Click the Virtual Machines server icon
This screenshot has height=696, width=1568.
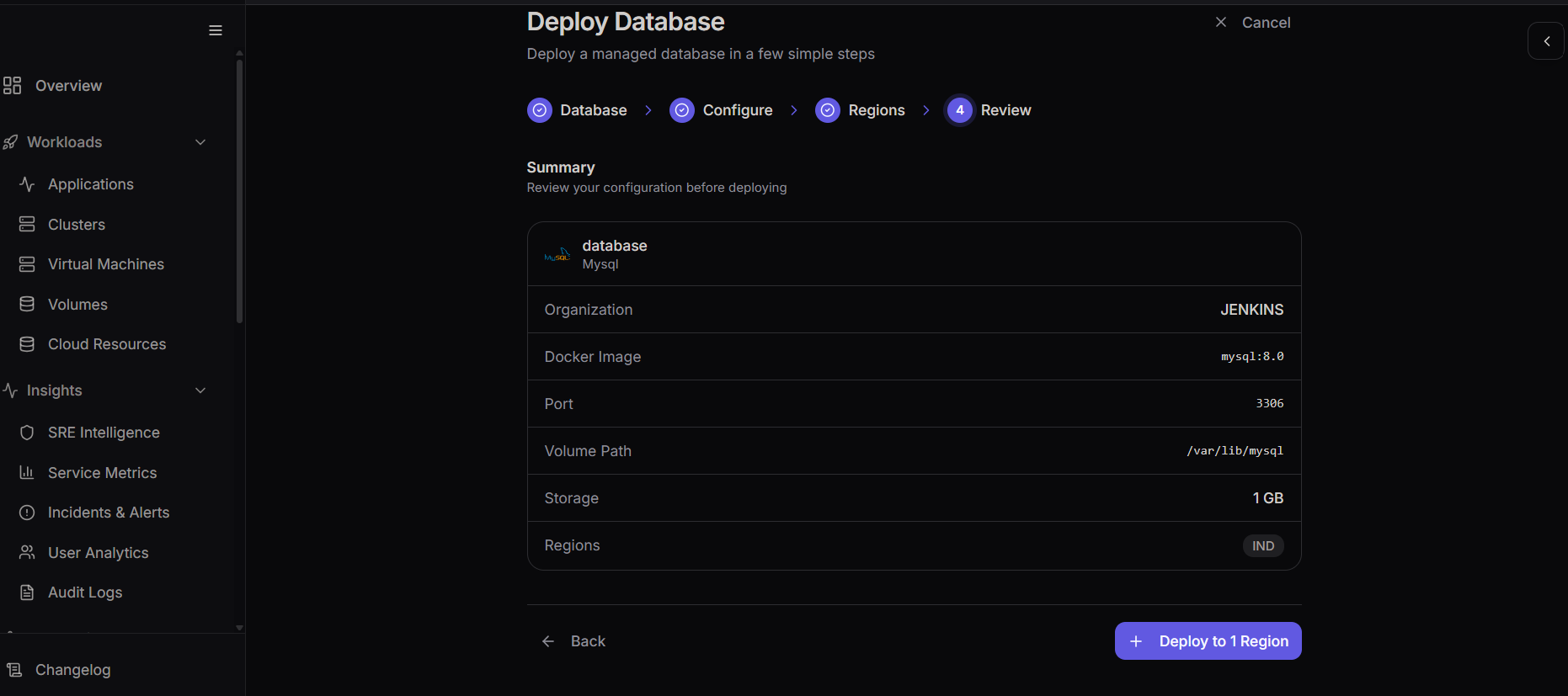coord(27,264)
